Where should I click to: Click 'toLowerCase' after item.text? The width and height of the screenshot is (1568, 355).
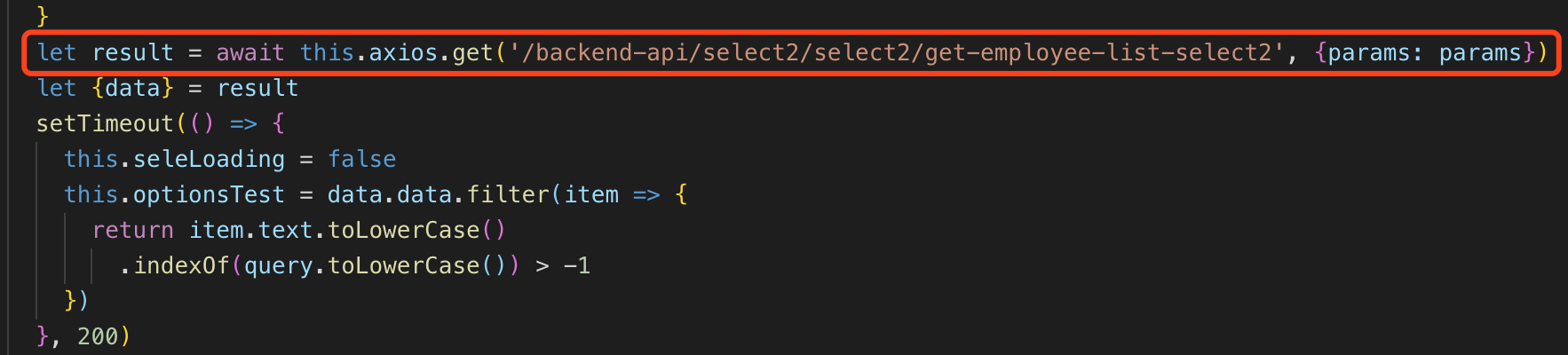[404, 231]
